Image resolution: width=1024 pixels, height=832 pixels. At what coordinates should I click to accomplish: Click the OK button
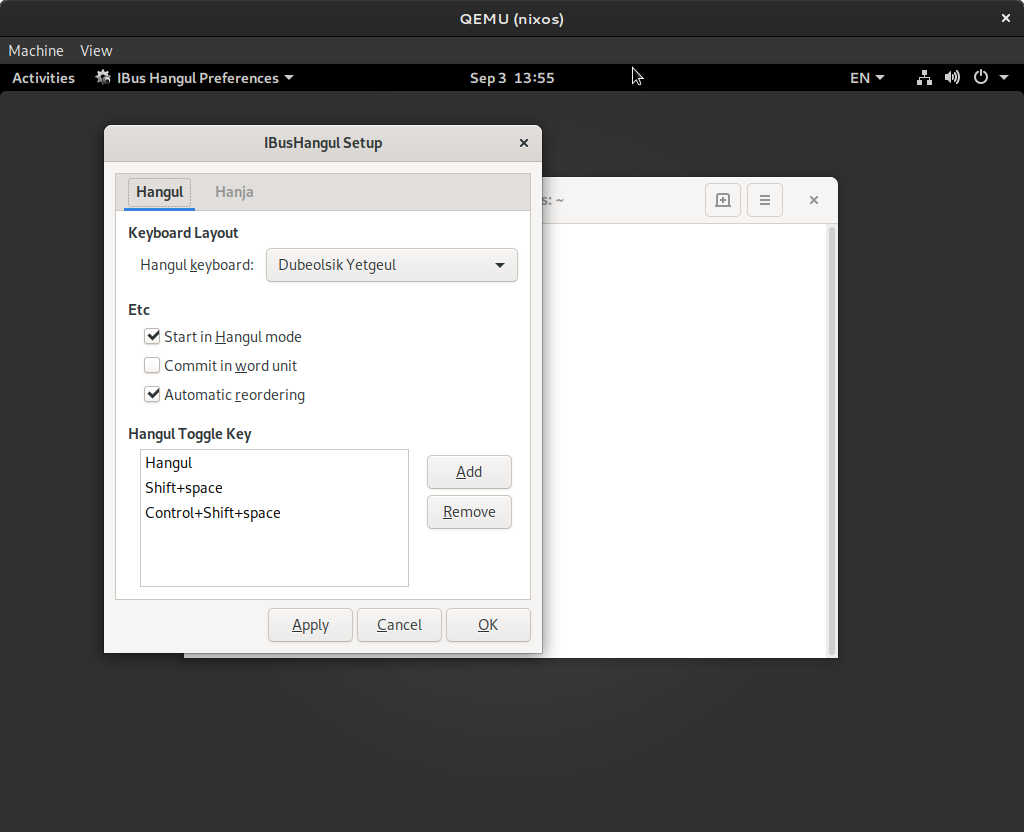tap(488, 625)
